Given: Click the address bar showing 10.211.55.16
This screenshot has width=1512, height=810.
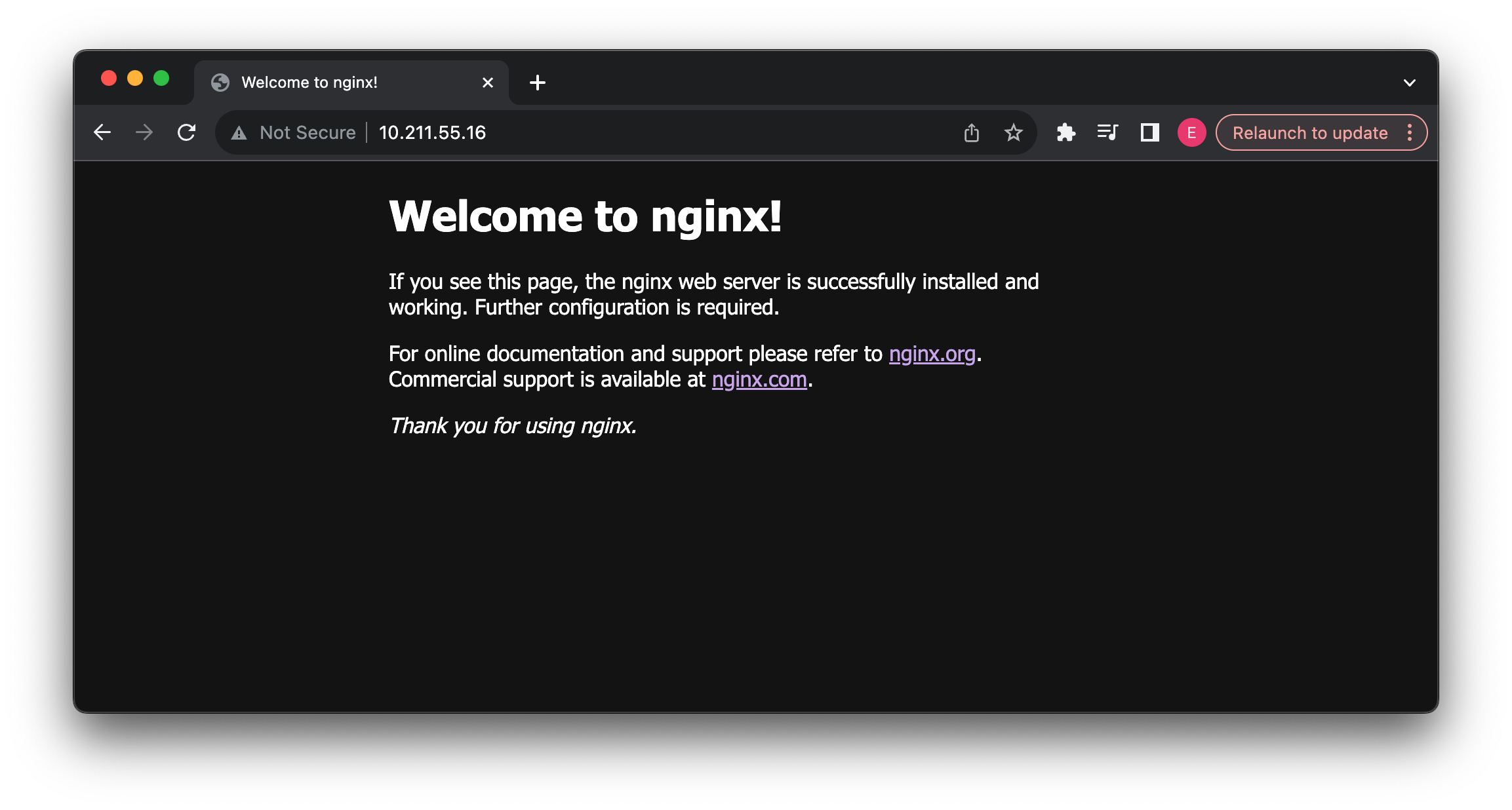Looking at the screenshot, I should tap(626, 133).
